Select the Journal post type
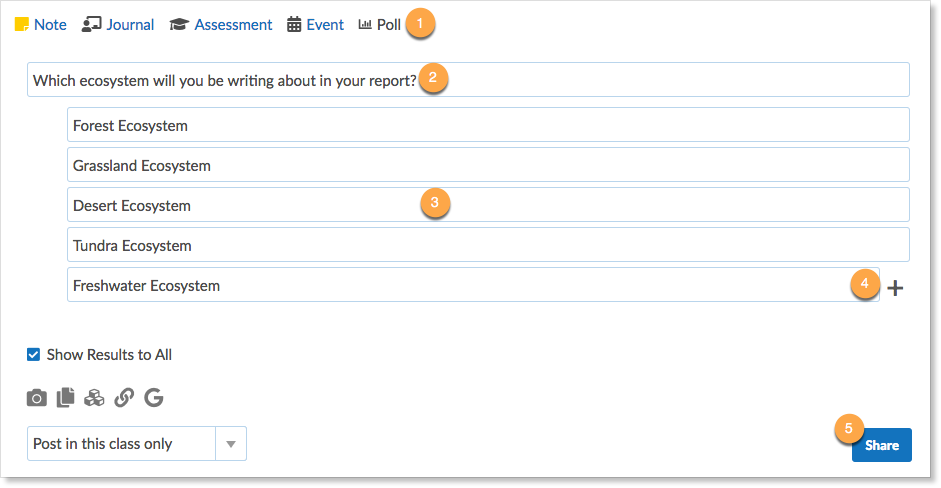This screenshot has width=941, height=488. click(x=118, y=25)
